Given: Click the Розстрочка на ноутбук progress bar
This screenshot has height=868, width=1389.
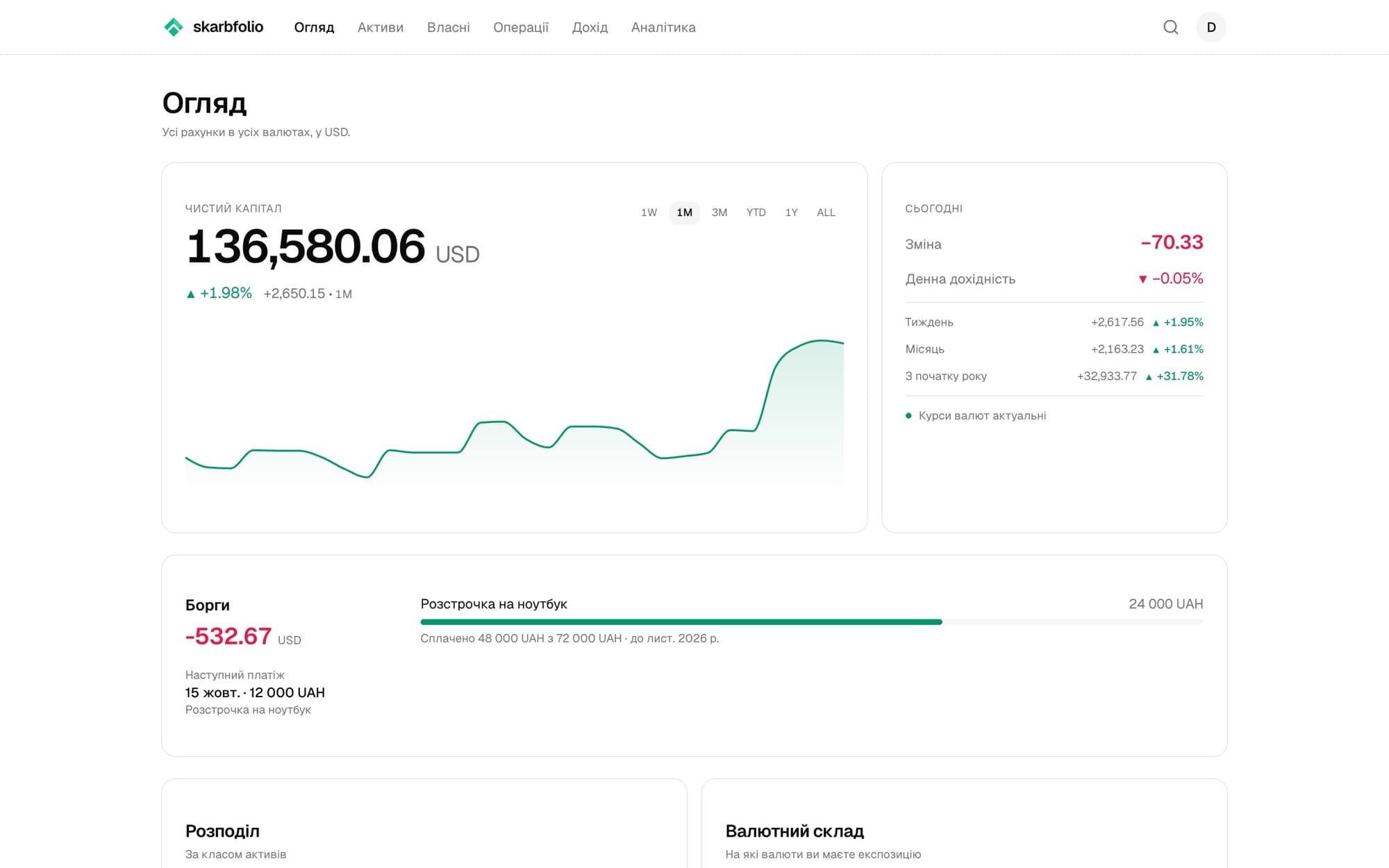Looking at the screenshot, I should tap(812, 622).
